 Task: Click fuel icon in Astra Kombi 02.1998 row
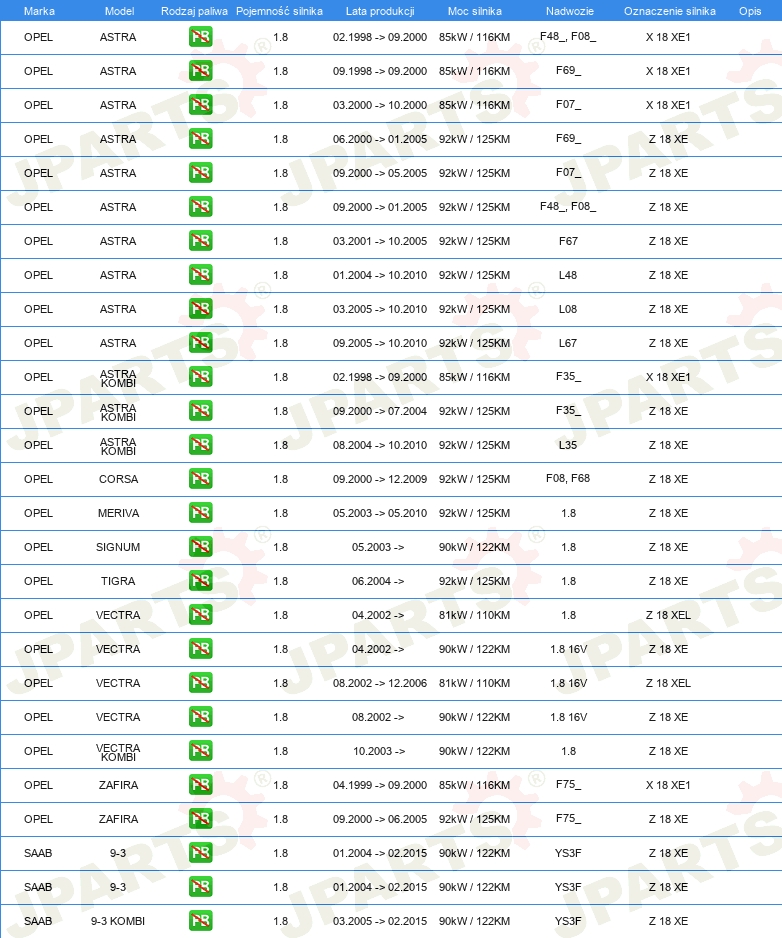pyautogui.click(x=200, y=377)
